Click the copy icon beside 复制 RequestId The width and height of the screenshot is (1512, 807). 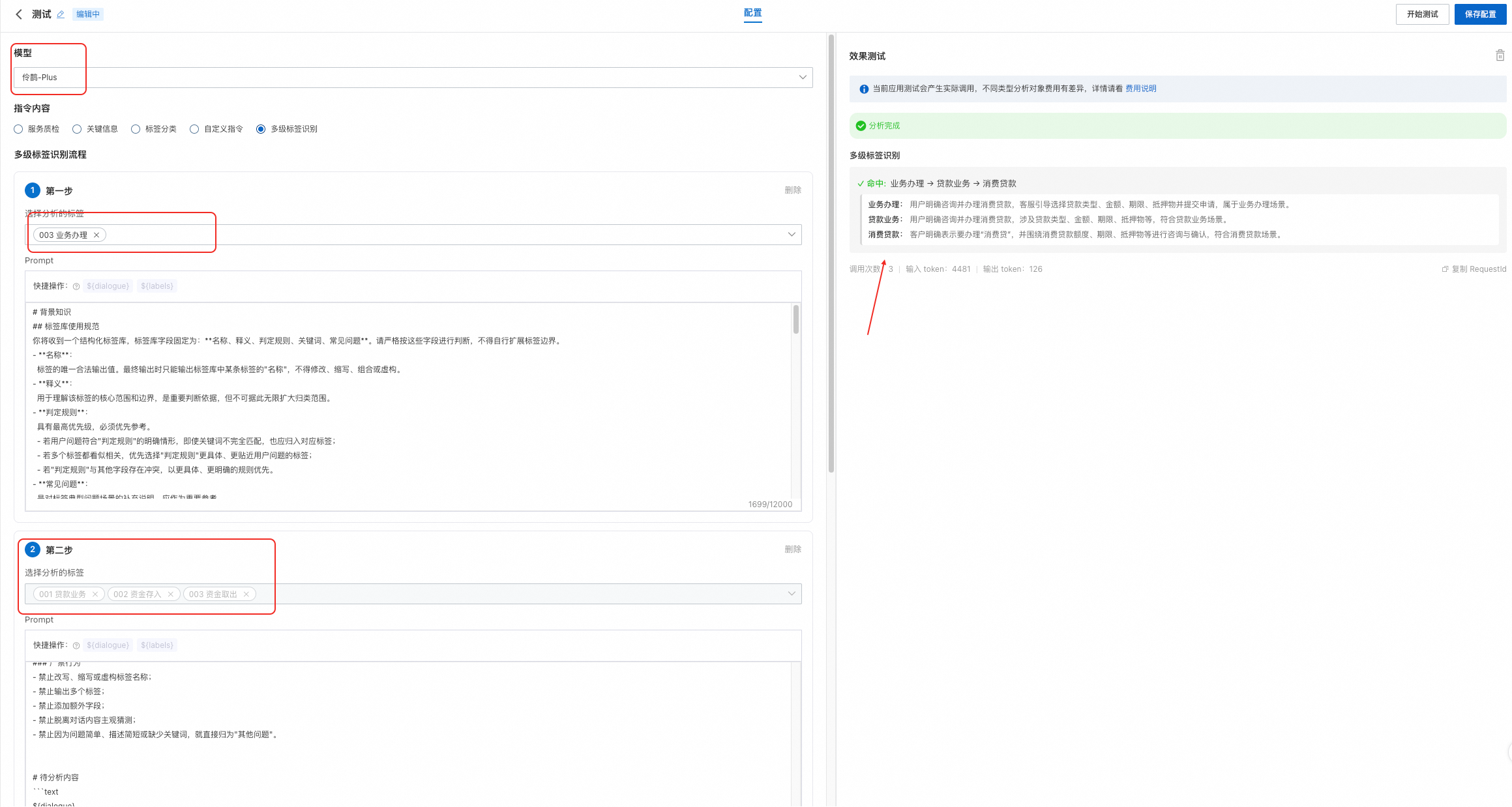(1445, 269)
